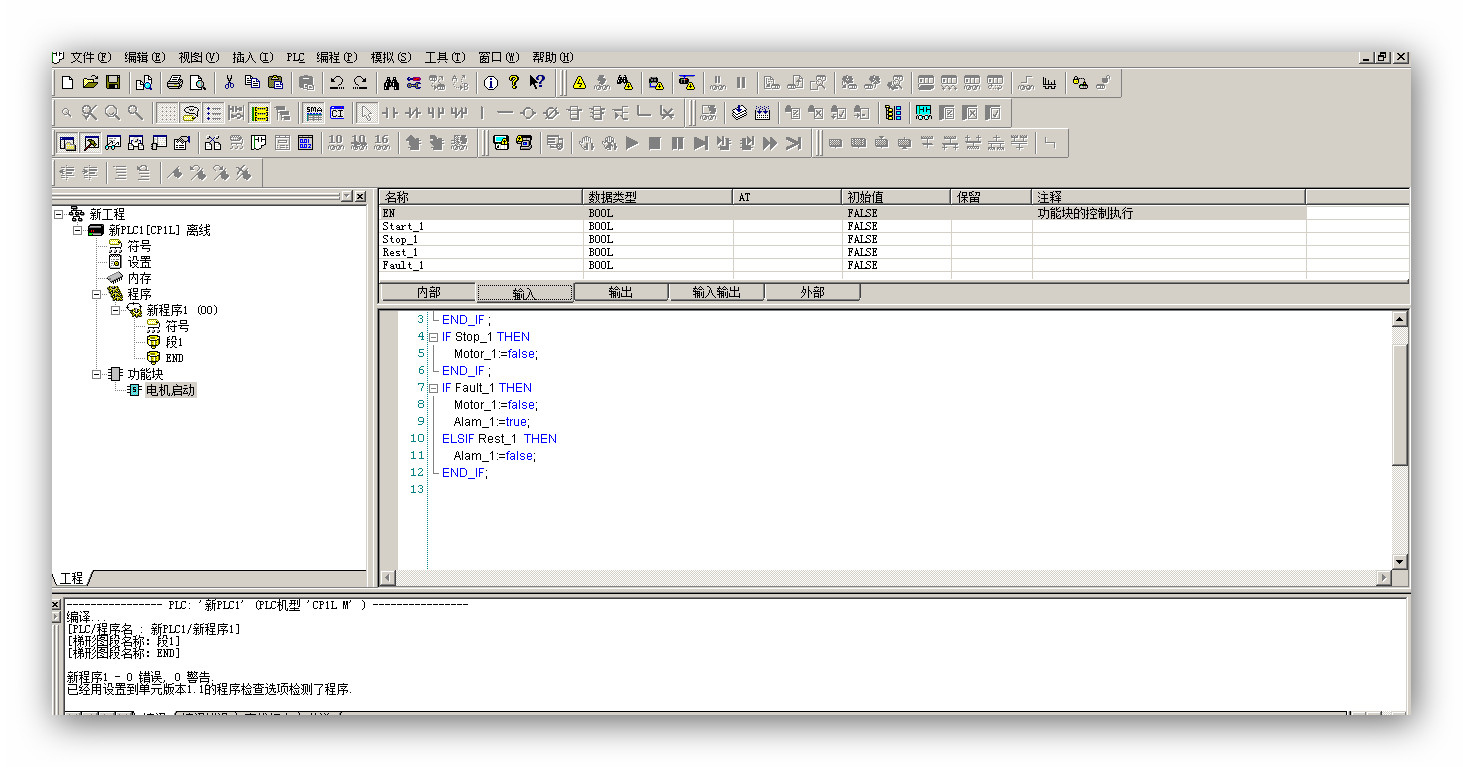The height and width of the screenshot is (767, 1463).
Task: Toggle the grid display button
Action: click(168, 113)
